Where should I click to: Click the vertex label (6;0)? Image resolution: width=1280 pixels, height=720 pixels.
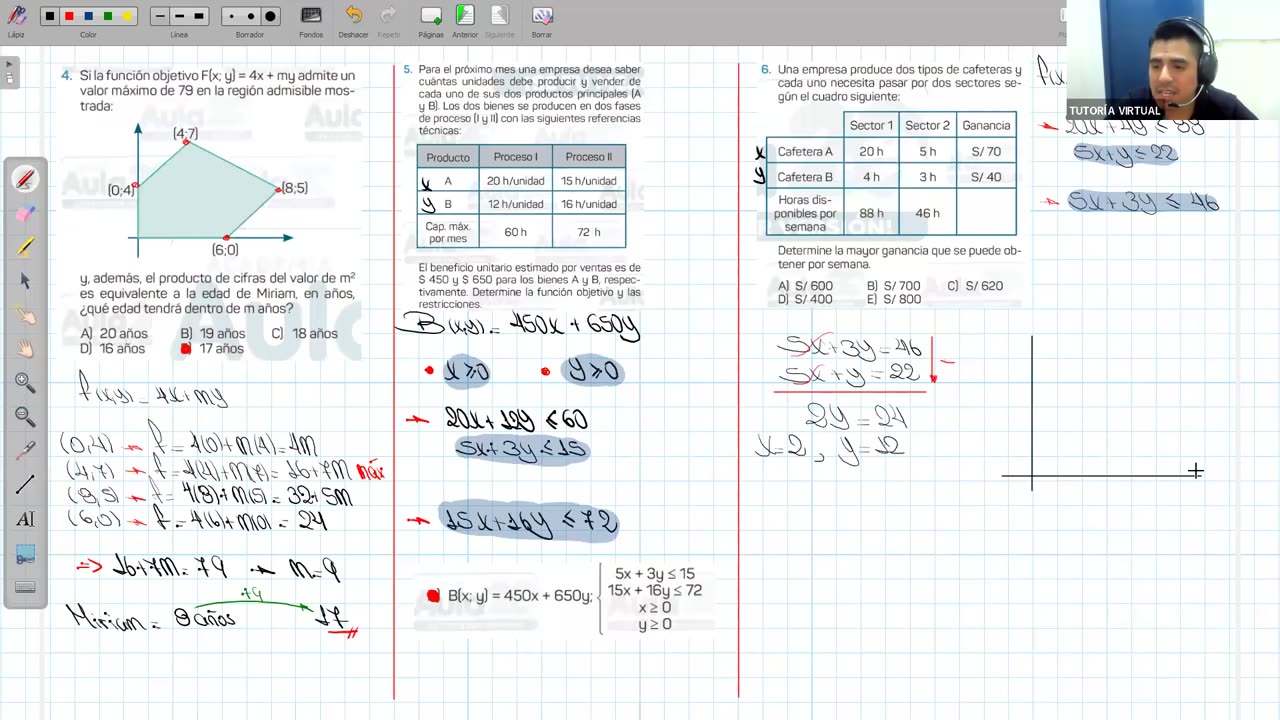point(225,250)
